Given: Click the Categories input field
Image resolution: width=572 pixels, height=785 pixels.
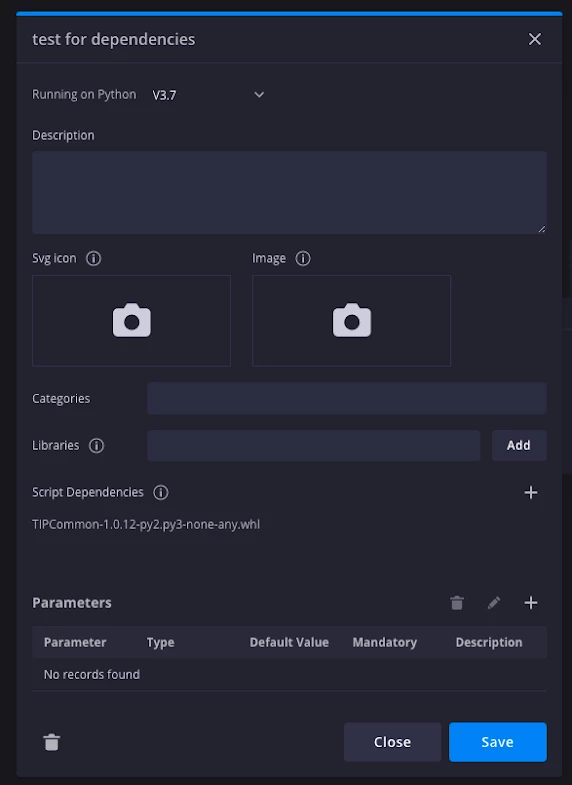Looking at the screenshot, I should [x=347, y=399].
